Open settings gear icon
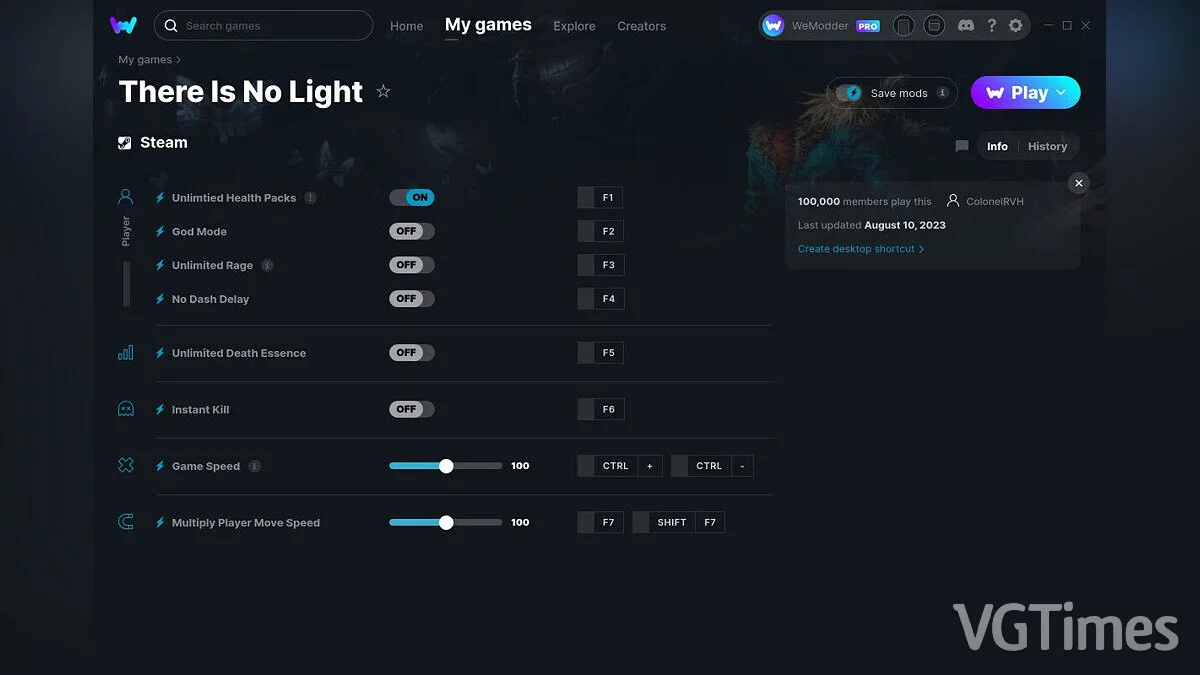Image resolution: width=1200 pixels, height=675 pixels. 1016,25
